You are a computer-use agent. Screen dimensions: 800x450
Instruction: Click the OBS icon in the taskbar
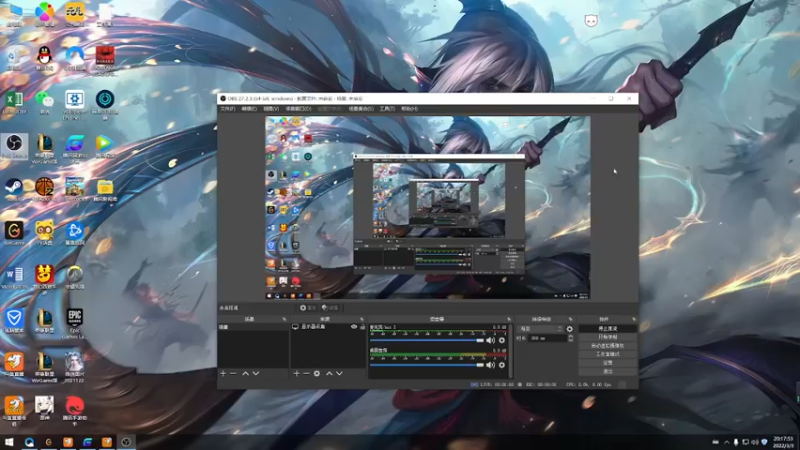126,442
